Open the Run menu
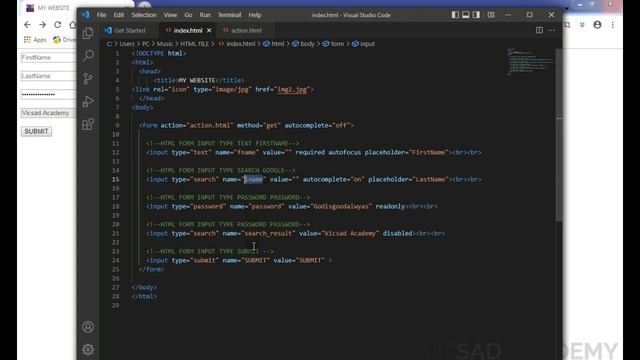The width and height of the screenshot is (640, 360). pos(205,15)
